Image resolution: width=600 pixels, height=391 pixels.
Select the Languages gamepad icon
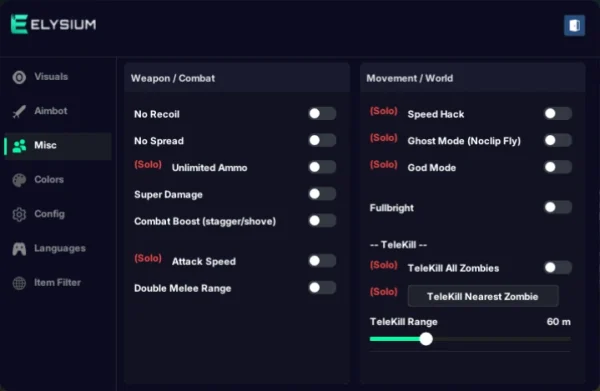pyautogui.click(x=19, y=249)
